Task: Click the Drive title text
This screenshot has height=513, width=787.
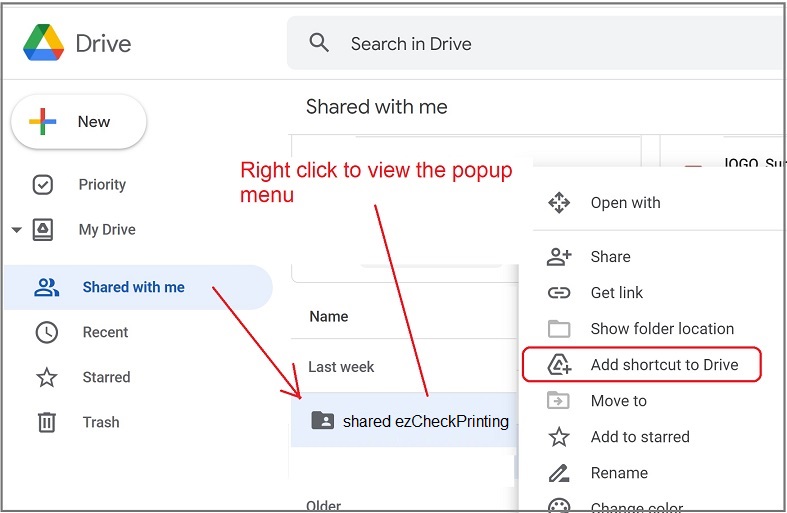Action: 103,43
